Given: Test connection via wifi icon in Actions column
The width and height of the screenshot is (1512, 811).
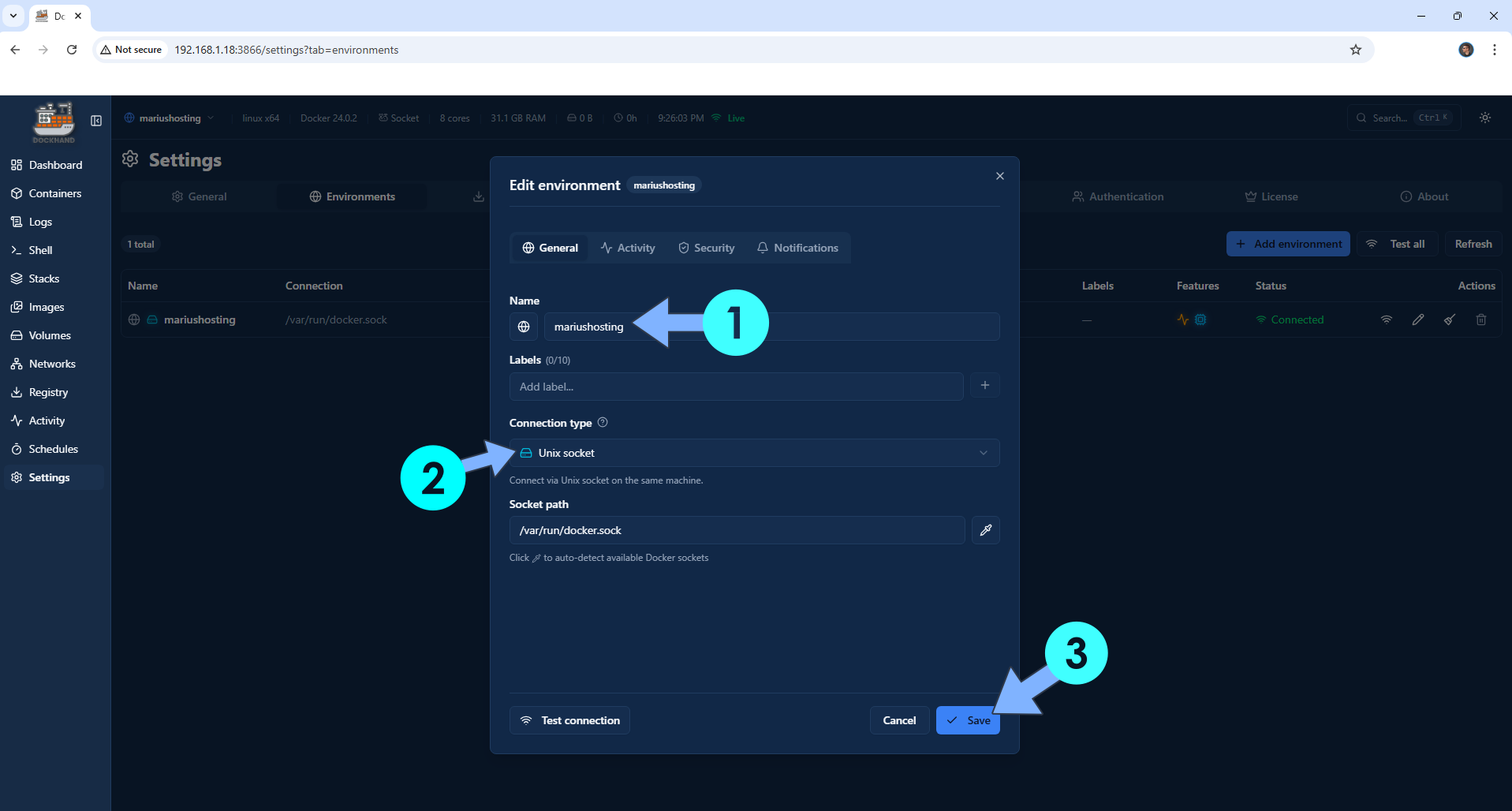Looking at the screenshot, I should (1387, 320).
